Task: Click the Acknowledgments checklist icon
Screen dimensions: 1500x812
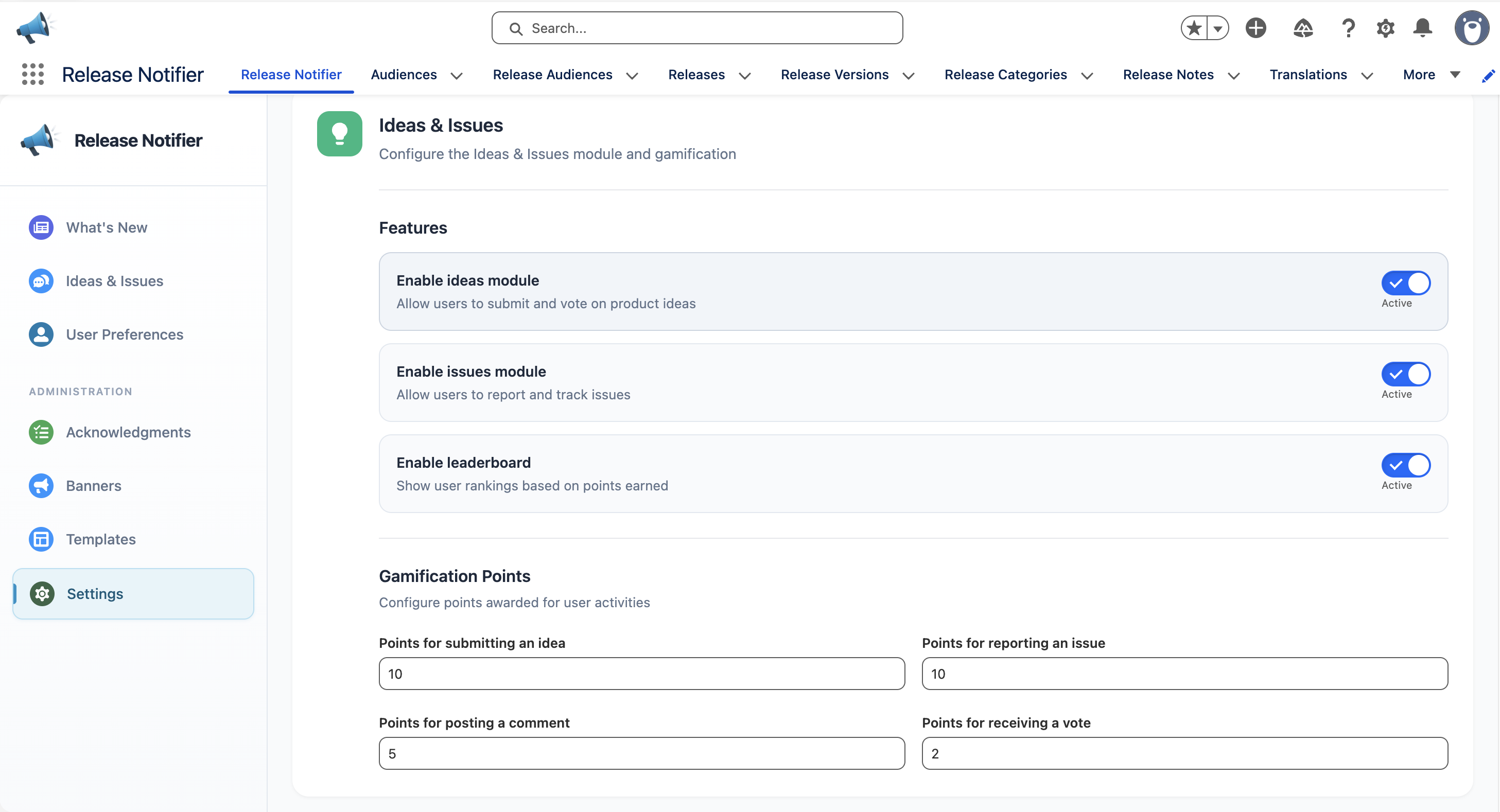Action: click(41, 432)
